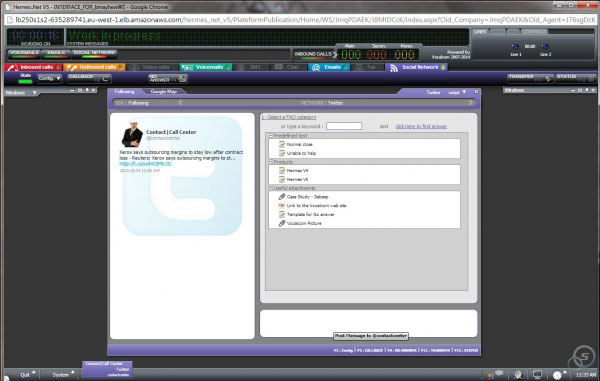Collapse the Useful attachments category
The height and width of the screenshot is (381, 600).
pos(271,188)
